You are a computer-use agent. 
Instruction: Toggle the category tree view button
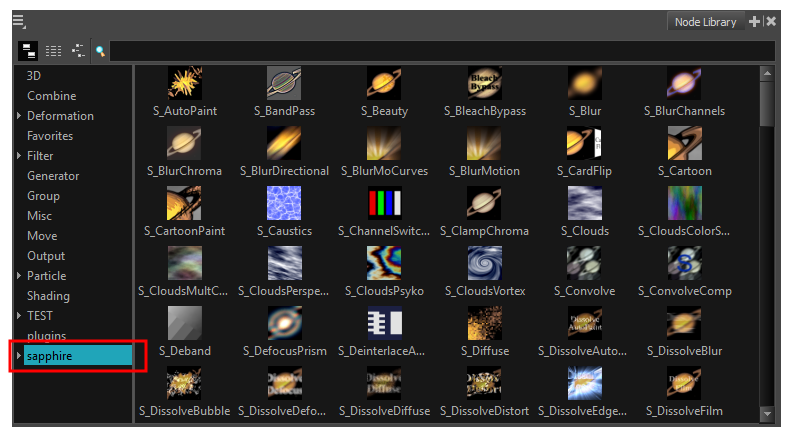(77, 50)
